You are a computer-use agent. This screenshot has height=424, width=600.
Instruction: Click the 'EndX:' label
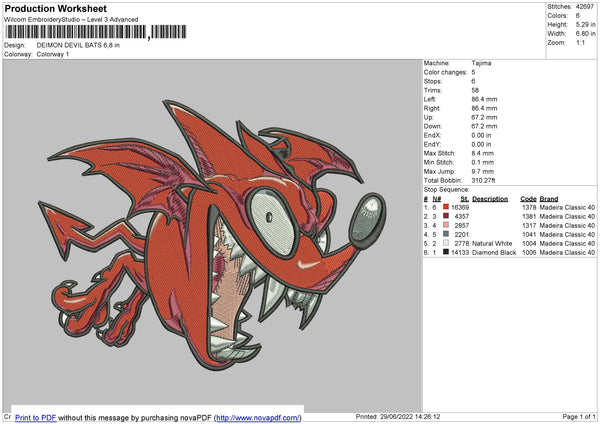point(432,135)
